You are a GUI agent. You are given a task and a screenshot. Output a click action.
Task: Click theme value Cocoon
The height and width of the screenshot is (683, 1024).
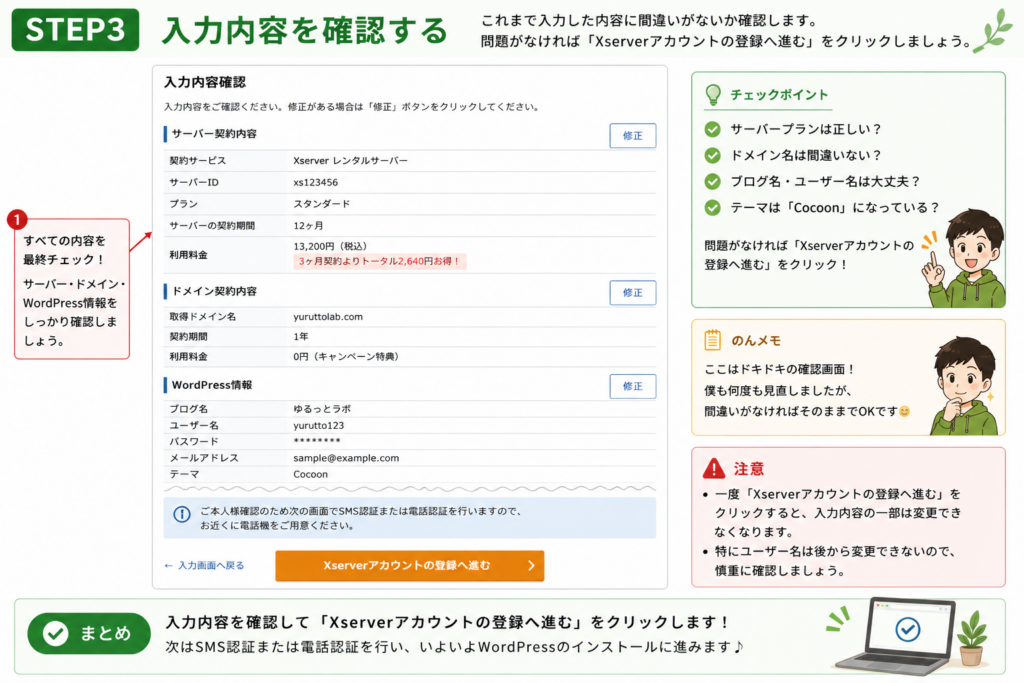pos(310,474)
